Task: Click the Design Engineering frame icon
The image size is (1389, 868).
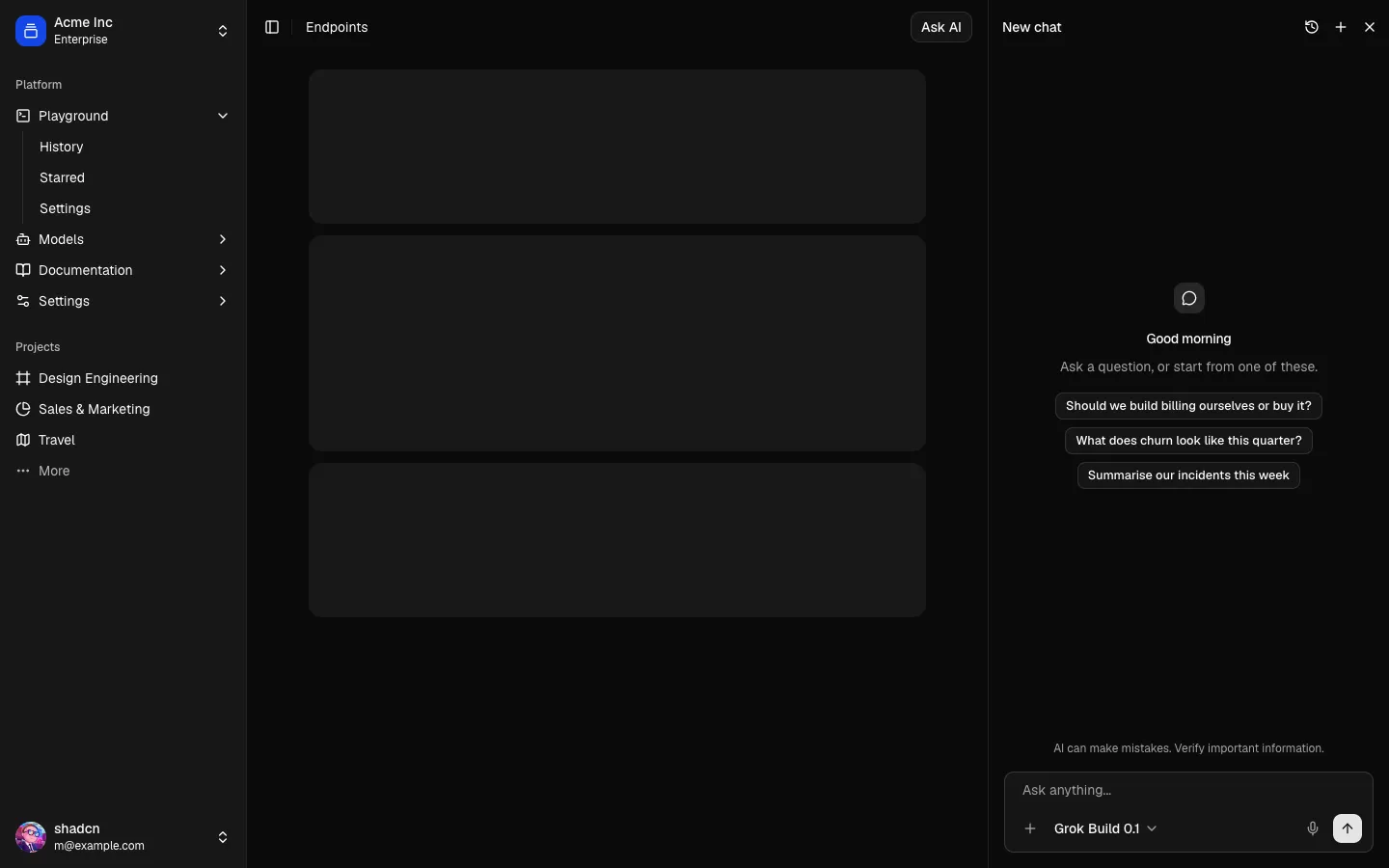Action: point(23,378)
